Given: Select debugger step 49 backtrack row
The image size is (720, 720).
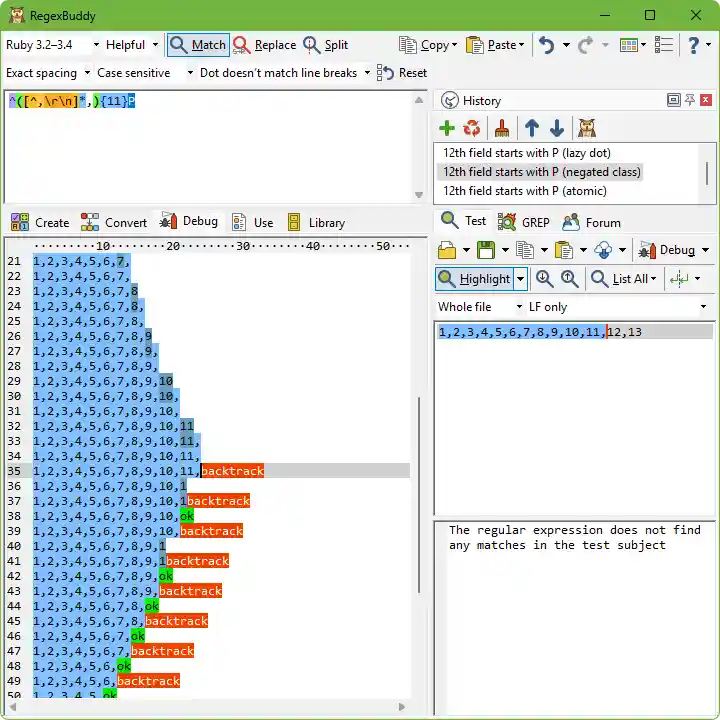Looking at the screenshot, I should point(209,681).
